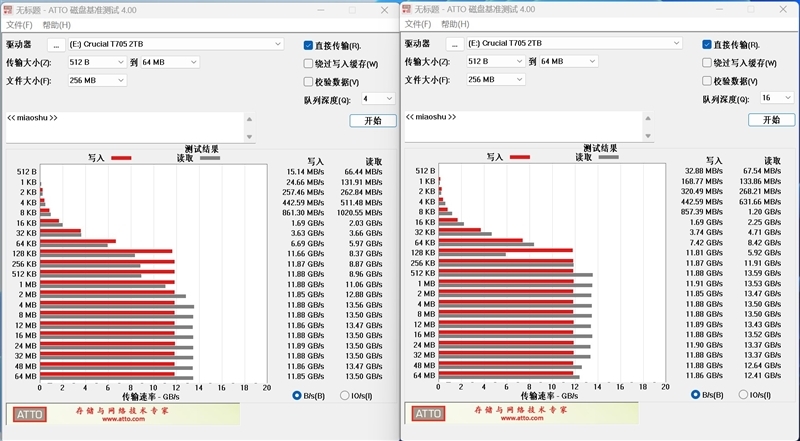Check 校验数据 checkbox in left window
800x441 pixels.
pyautogui.click(x=308, y=82)
